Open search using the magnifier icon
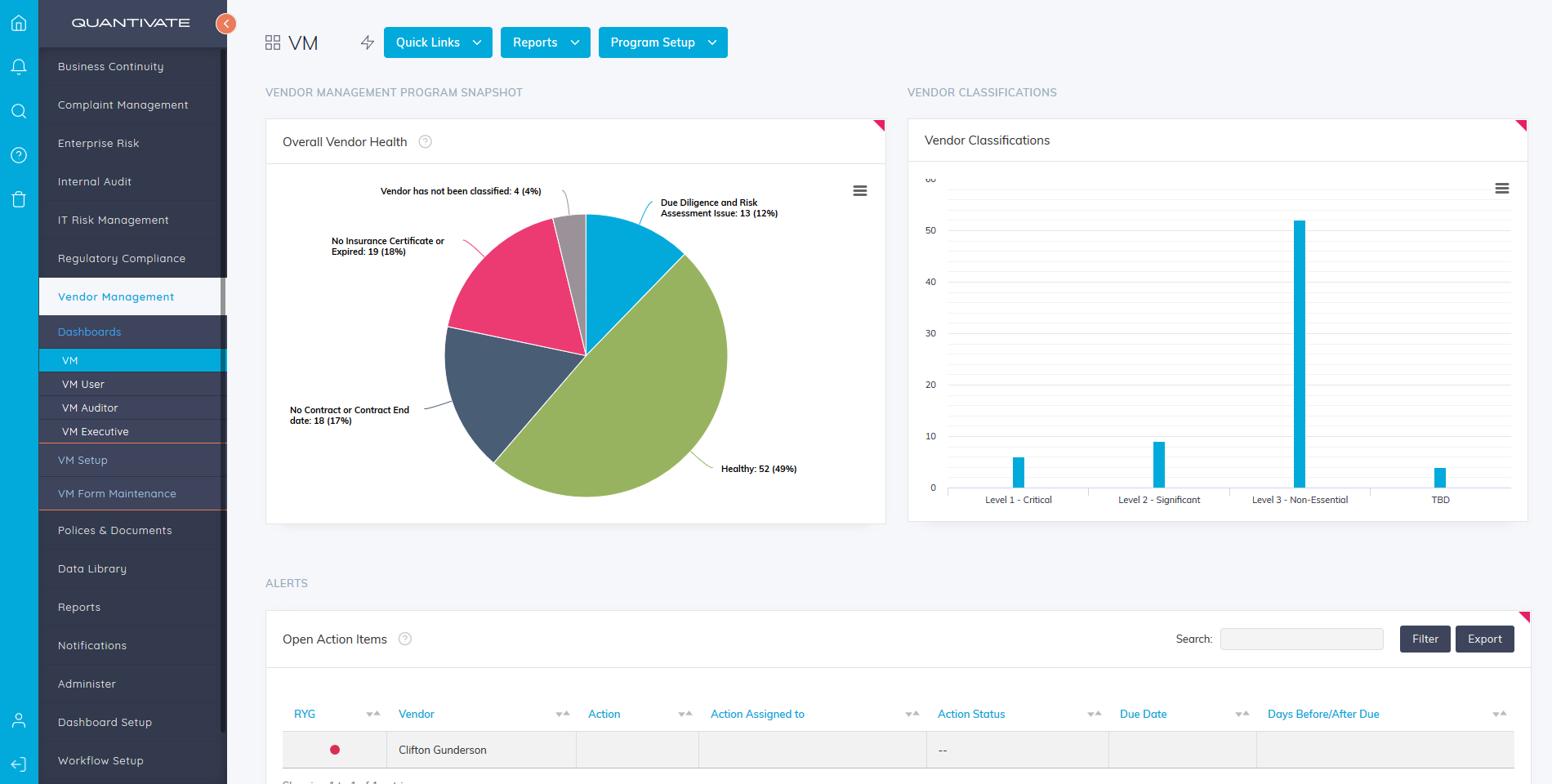Screen dimensions: 1552x784 (x=18, y=111)
